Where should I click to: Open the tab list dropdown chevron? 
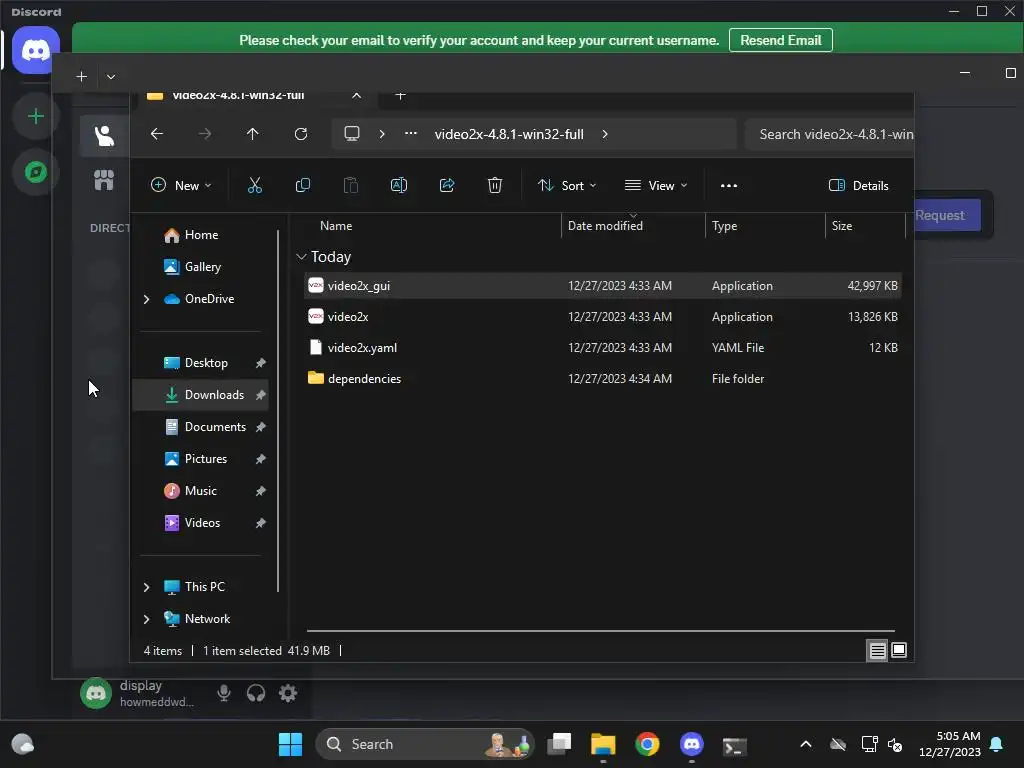tap(111, 76)
